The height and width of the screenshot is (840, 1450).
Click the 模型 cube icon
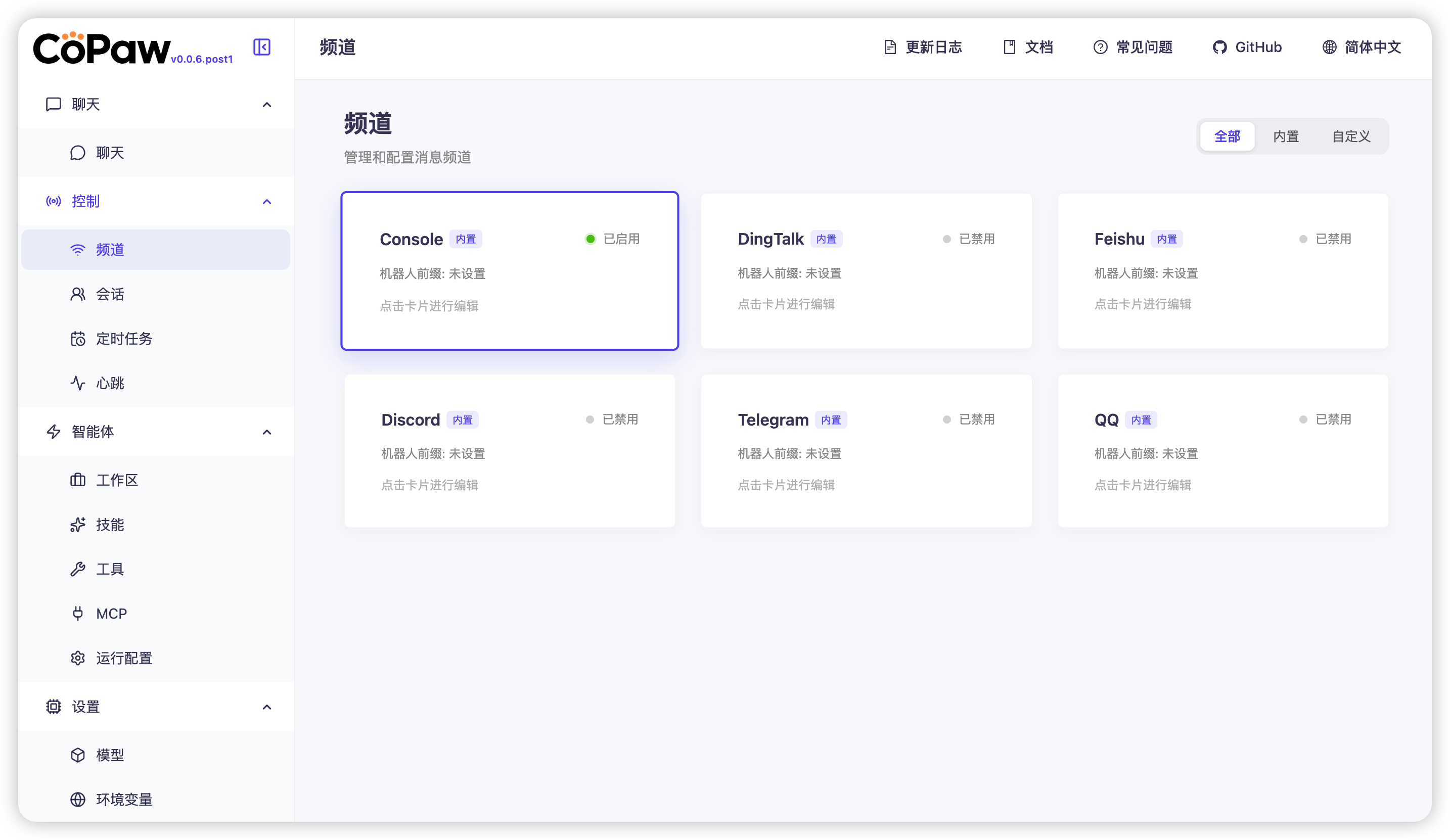click(x=78, y=755)
